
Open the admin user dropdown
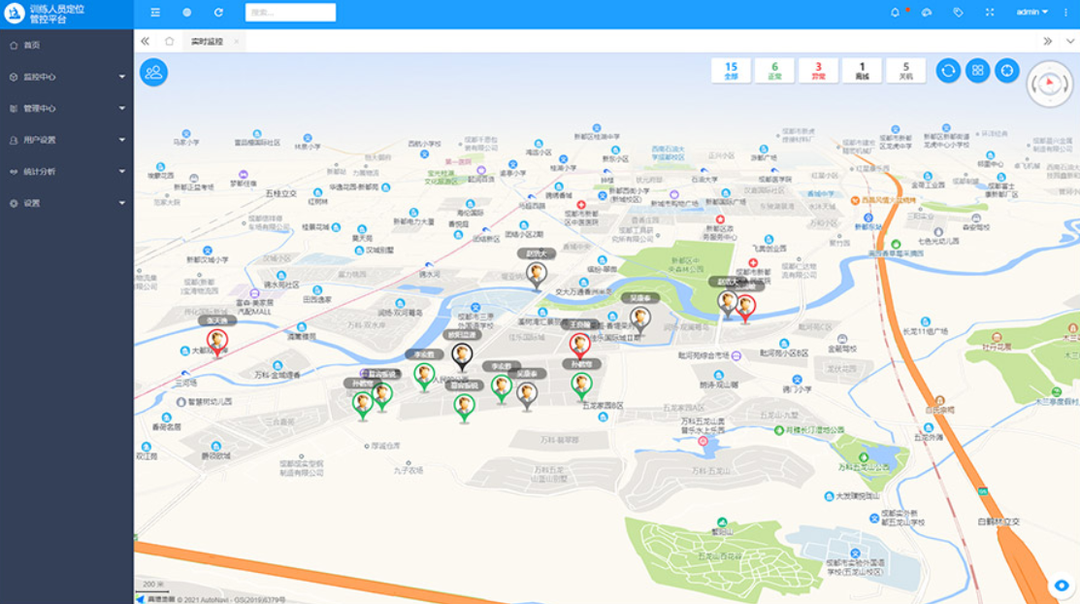1032,12
